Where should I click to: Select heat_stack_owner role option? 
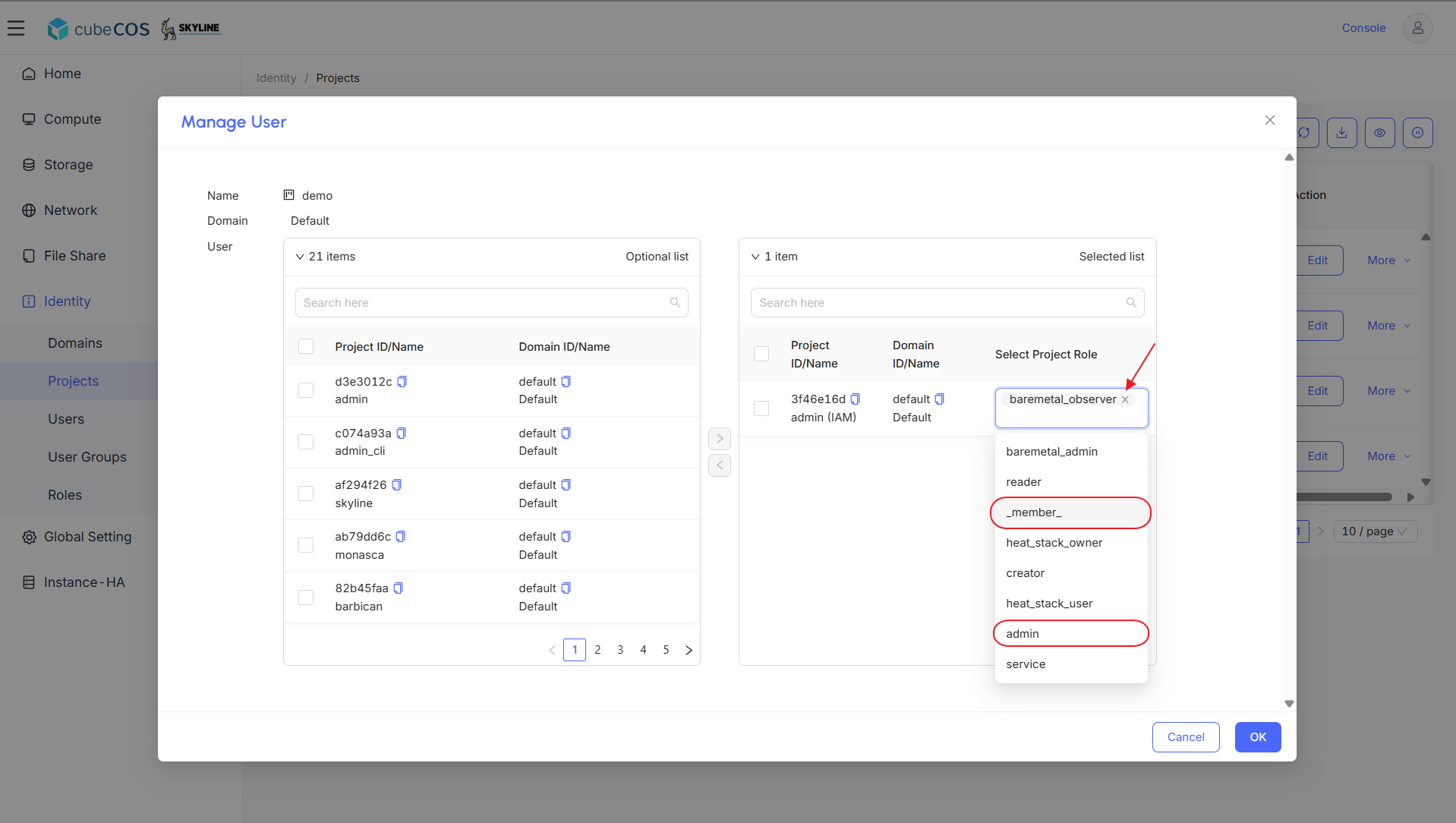click(x=1070, y=543)
